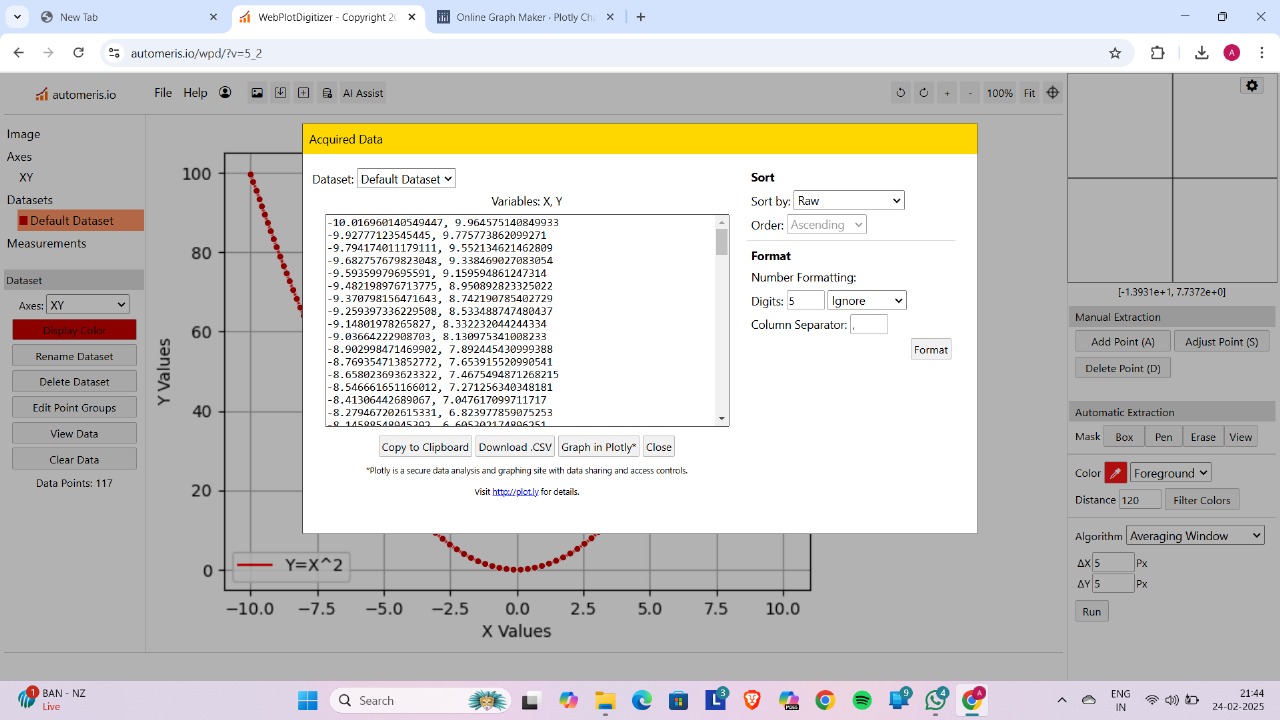Copy acquired data to clipboard

(424, 446)
